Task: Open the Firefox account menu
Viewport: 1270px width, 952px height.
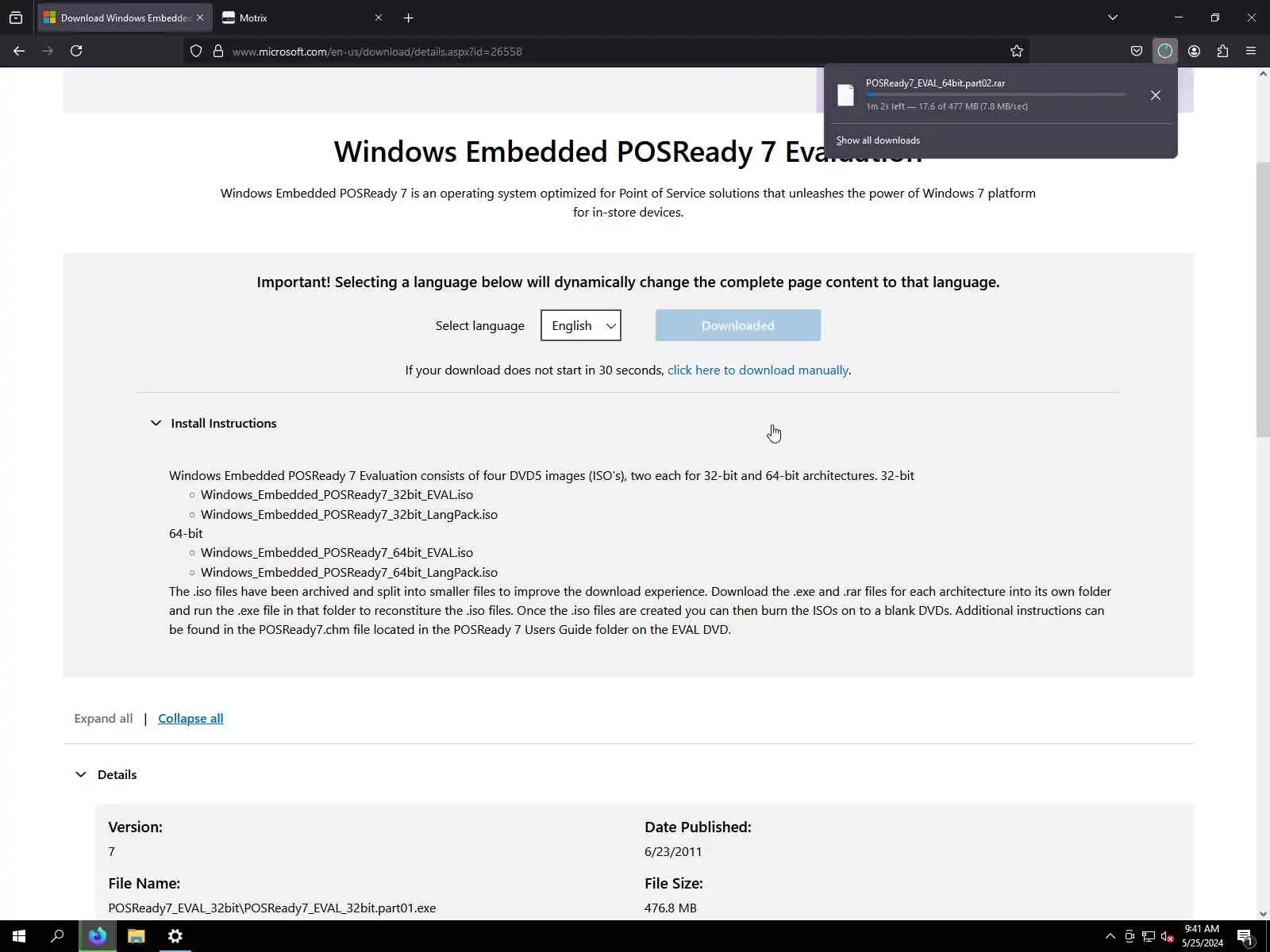Action: tap(1194, 51)
